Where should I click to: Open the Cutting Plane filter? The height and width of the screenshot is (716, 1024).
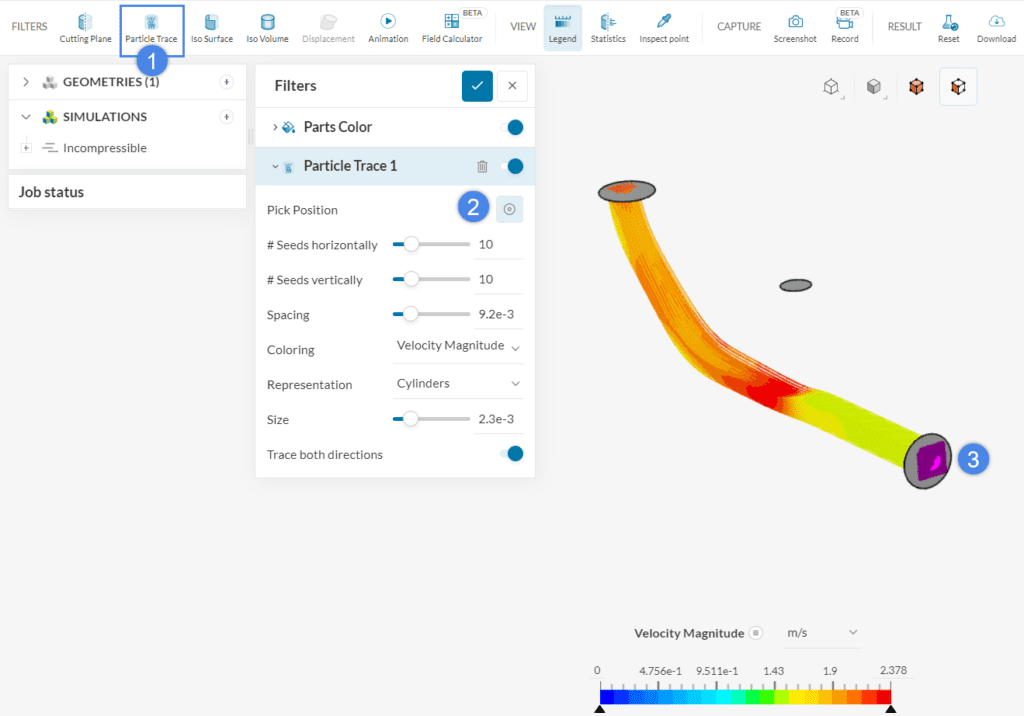click(x=85, y=27)
